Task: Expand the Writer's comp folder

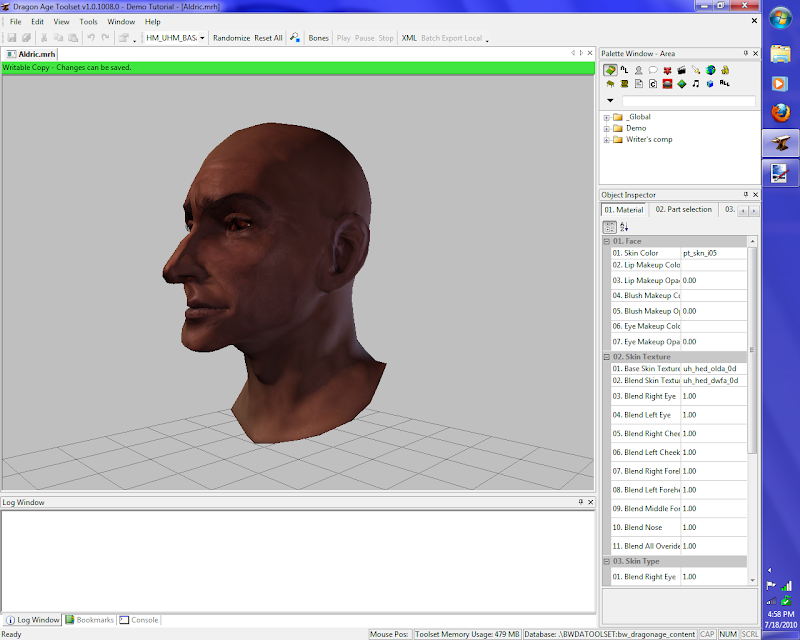Action: (x=607, y=139)
